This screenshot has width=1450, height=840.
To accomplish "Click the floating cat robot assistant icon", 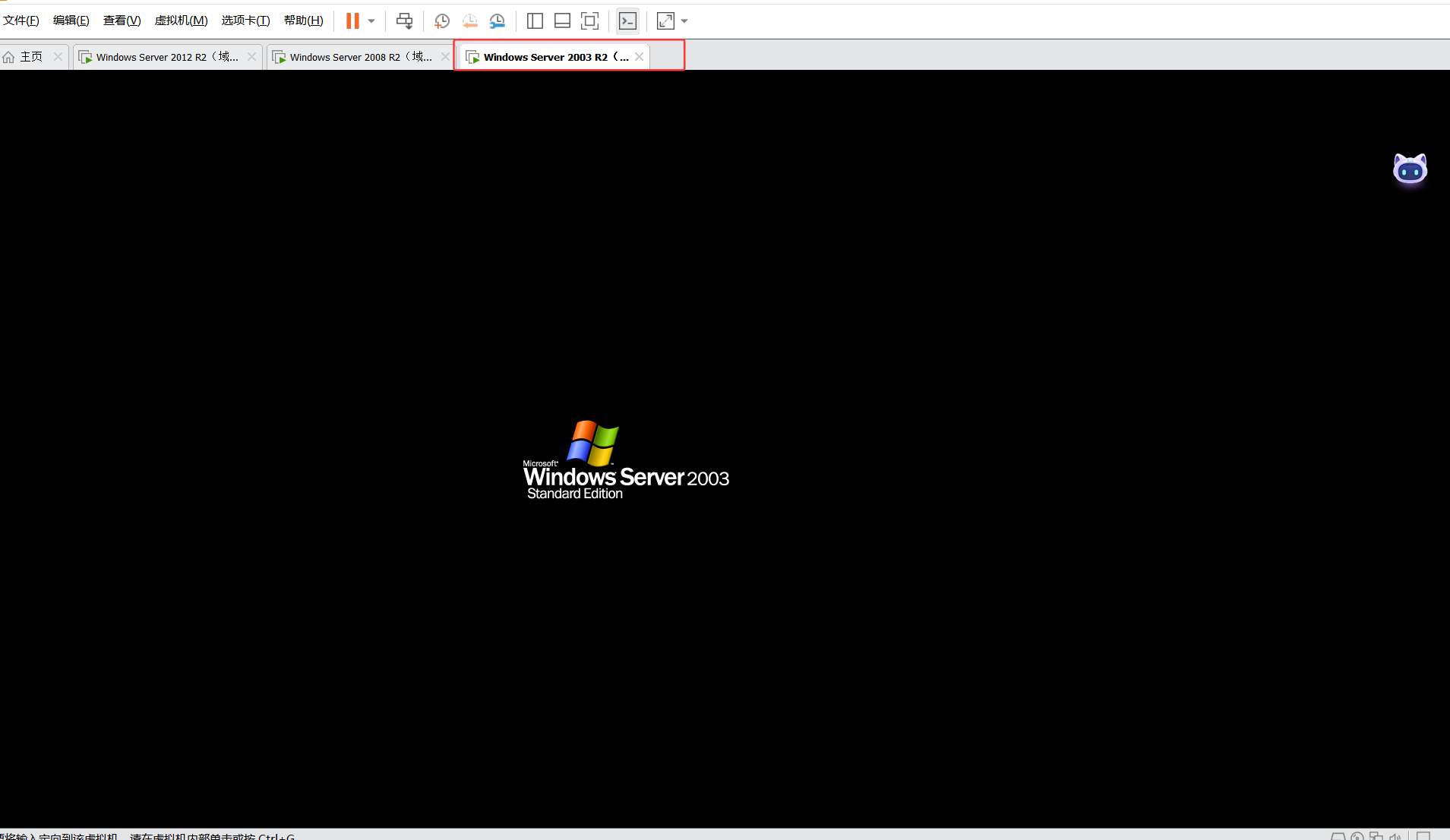I will click(1410, 169).
